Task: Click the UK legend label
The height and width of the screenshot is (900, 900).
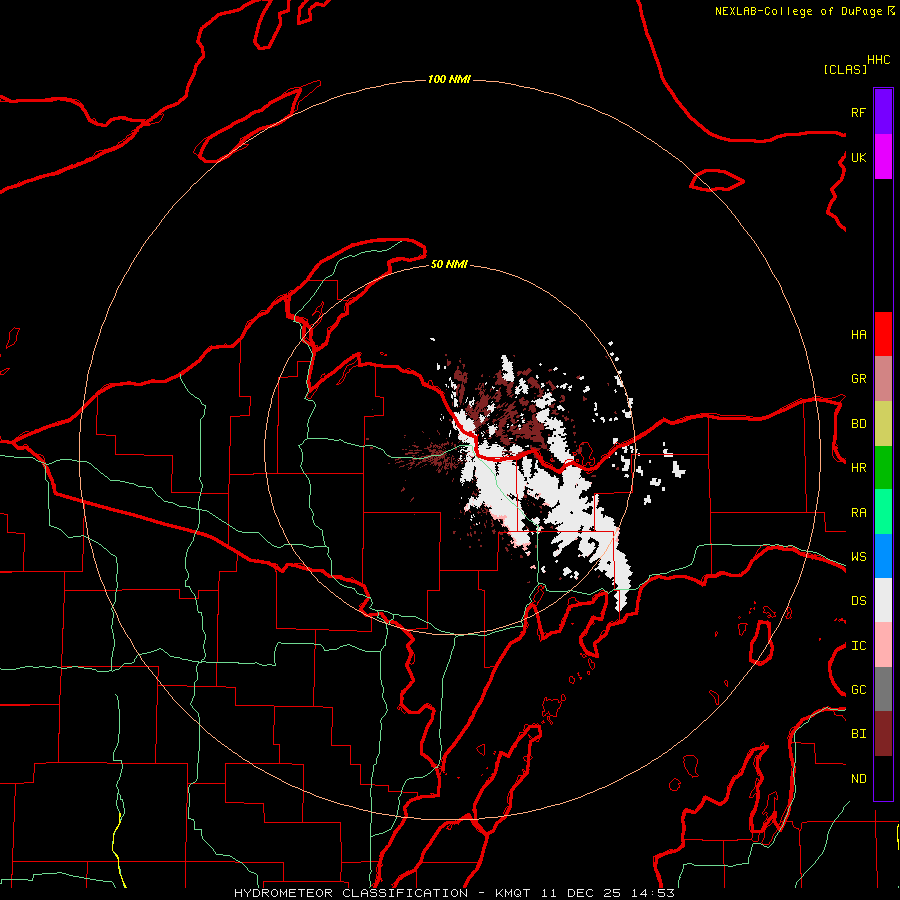Action: coord(858,157)
